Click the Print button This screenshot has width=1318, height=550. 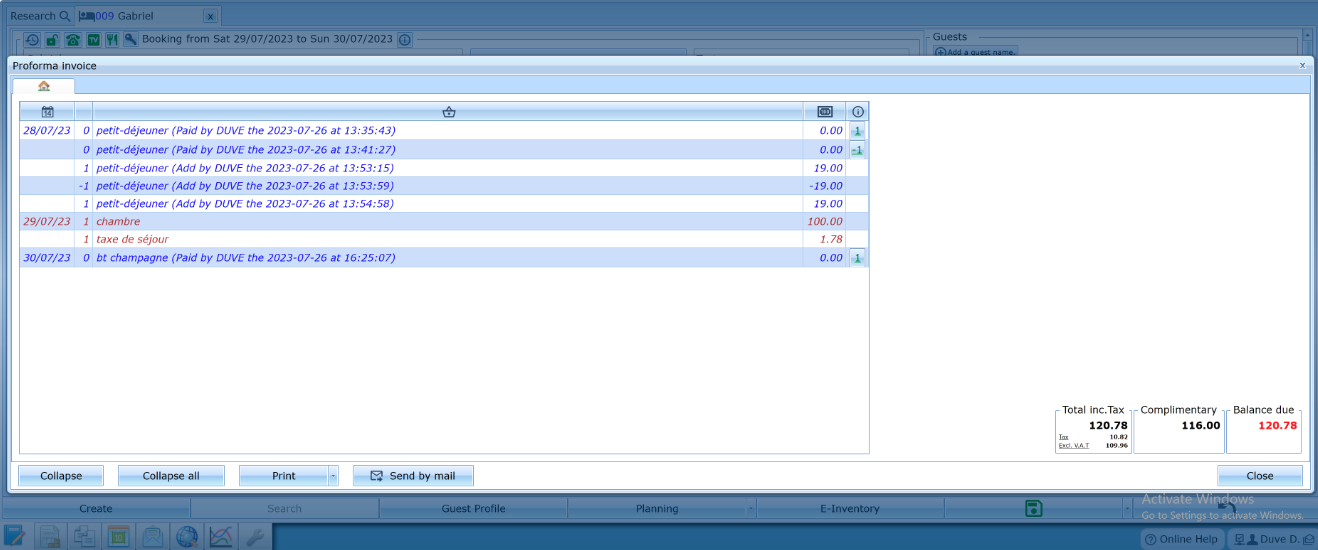point(284,476)
